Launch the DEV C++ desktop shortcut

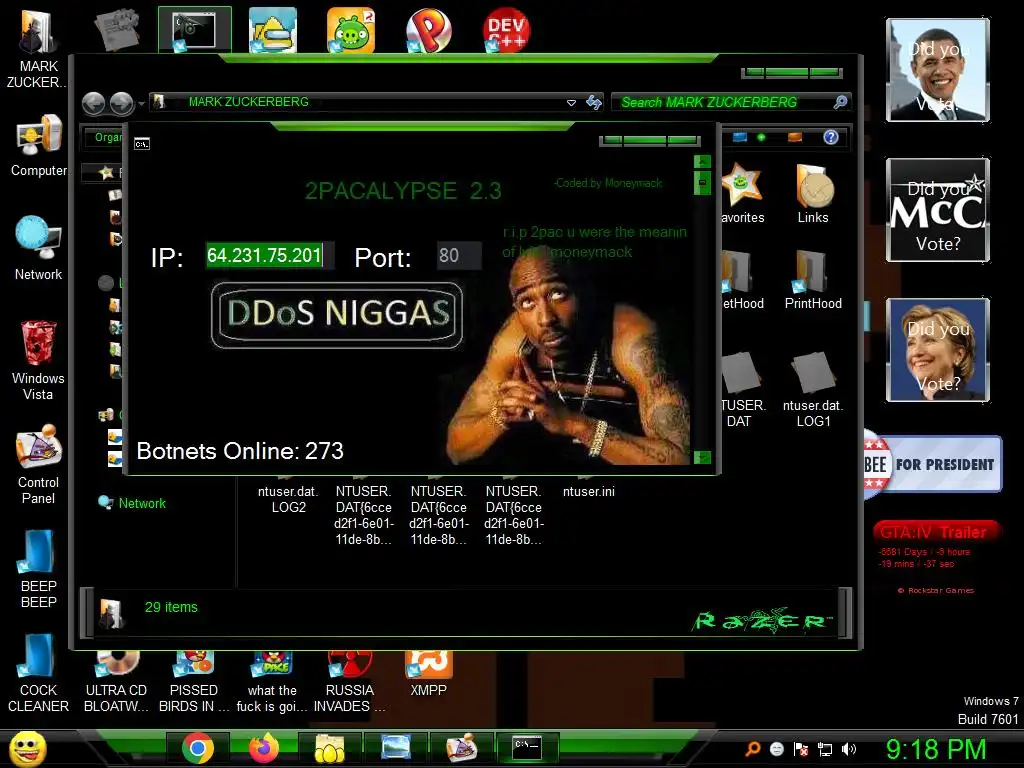point(507,30)
